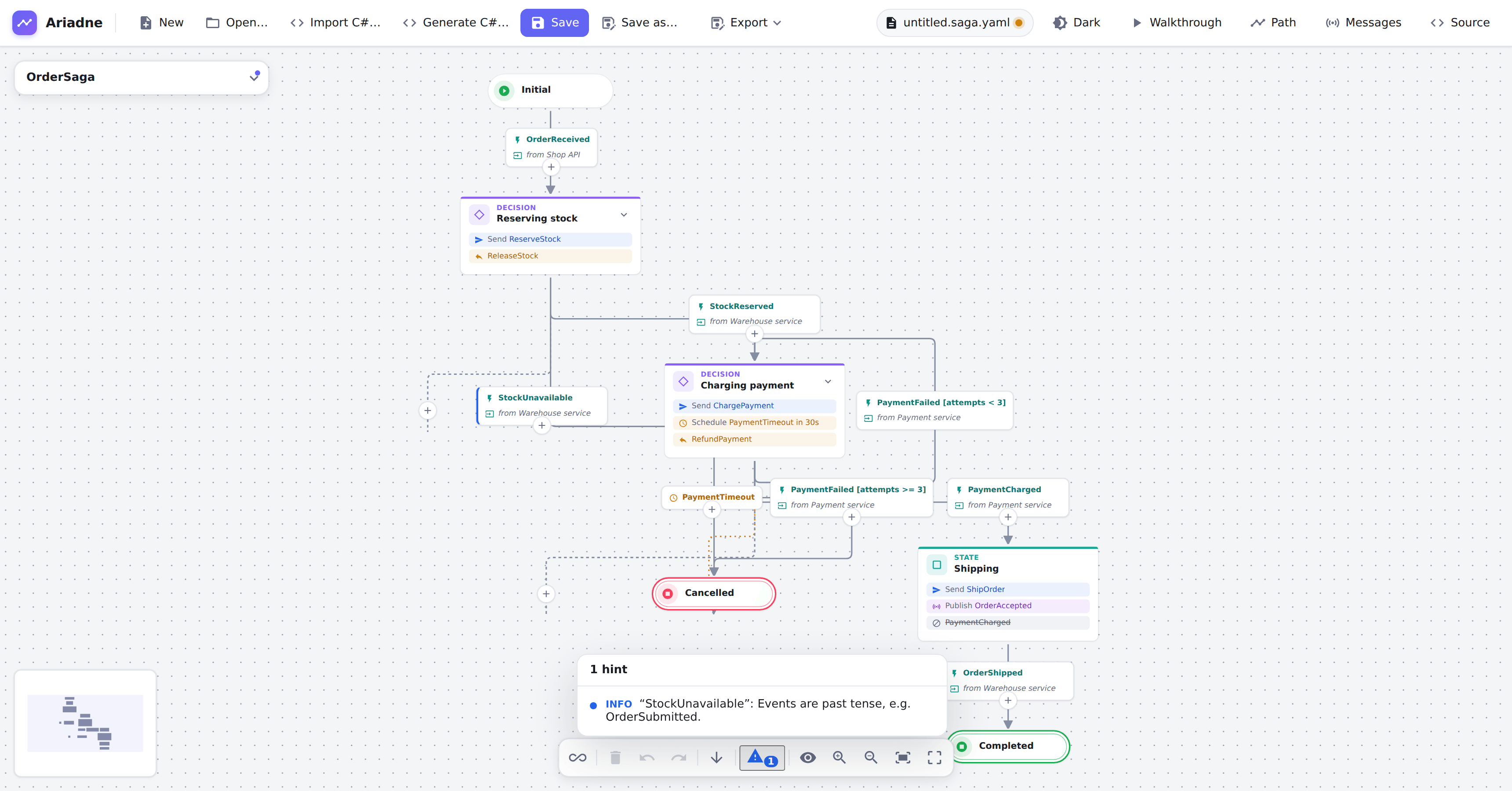Click the undo arrow icon
The image size is (1512, 791).
[647, 758]
